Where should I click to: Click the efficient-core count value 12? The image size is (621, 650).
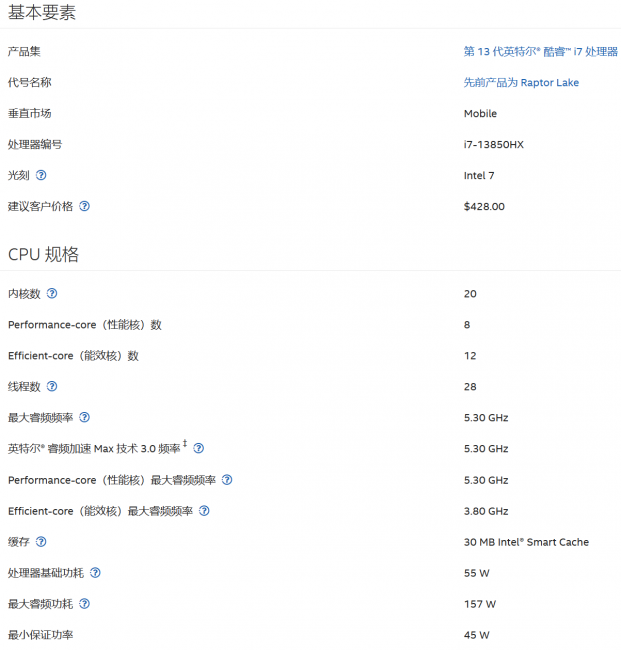point(470,356)
